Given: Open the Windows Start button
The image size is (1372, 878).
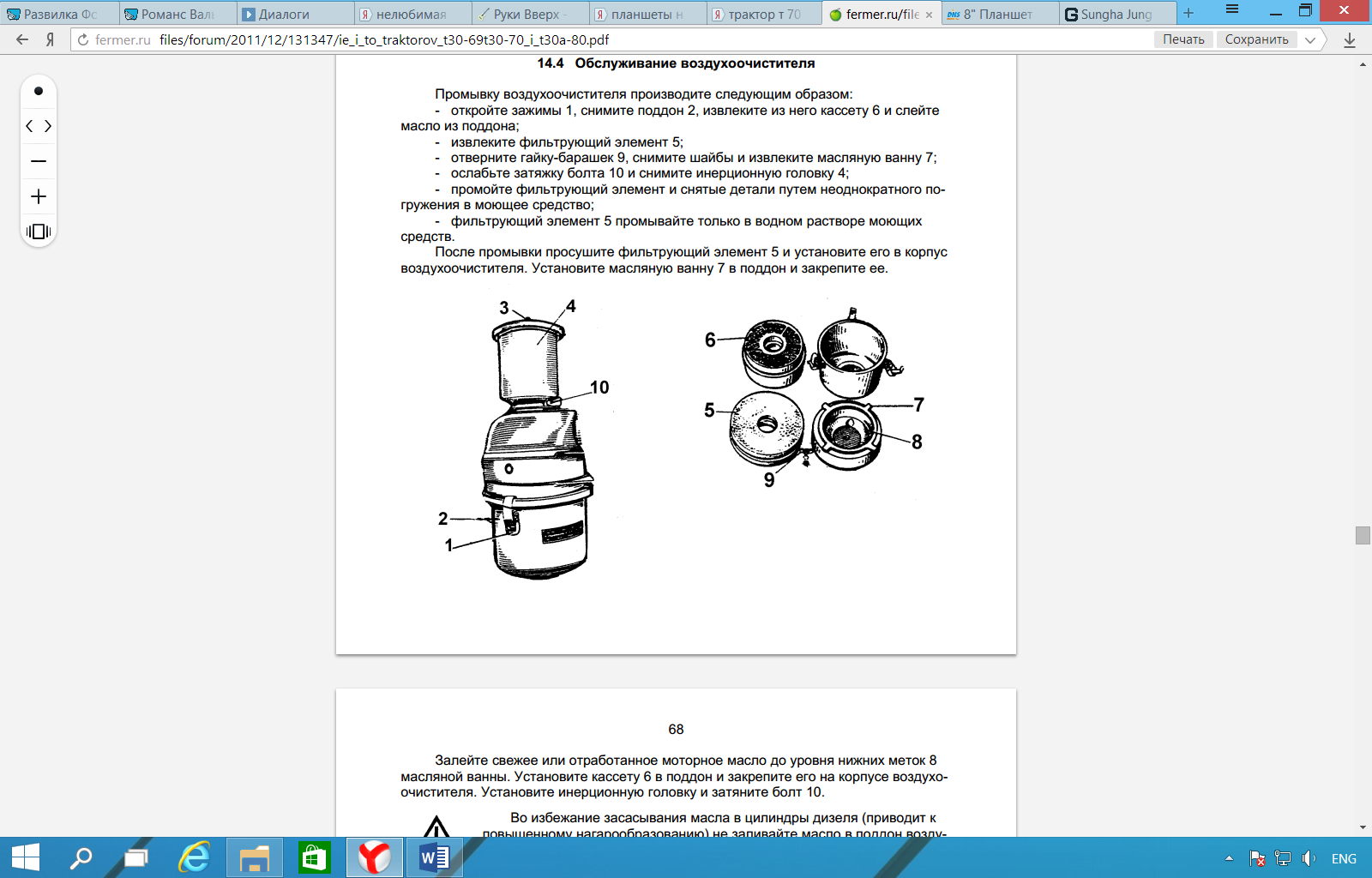Looking at the screenshot, I should 26,857.
